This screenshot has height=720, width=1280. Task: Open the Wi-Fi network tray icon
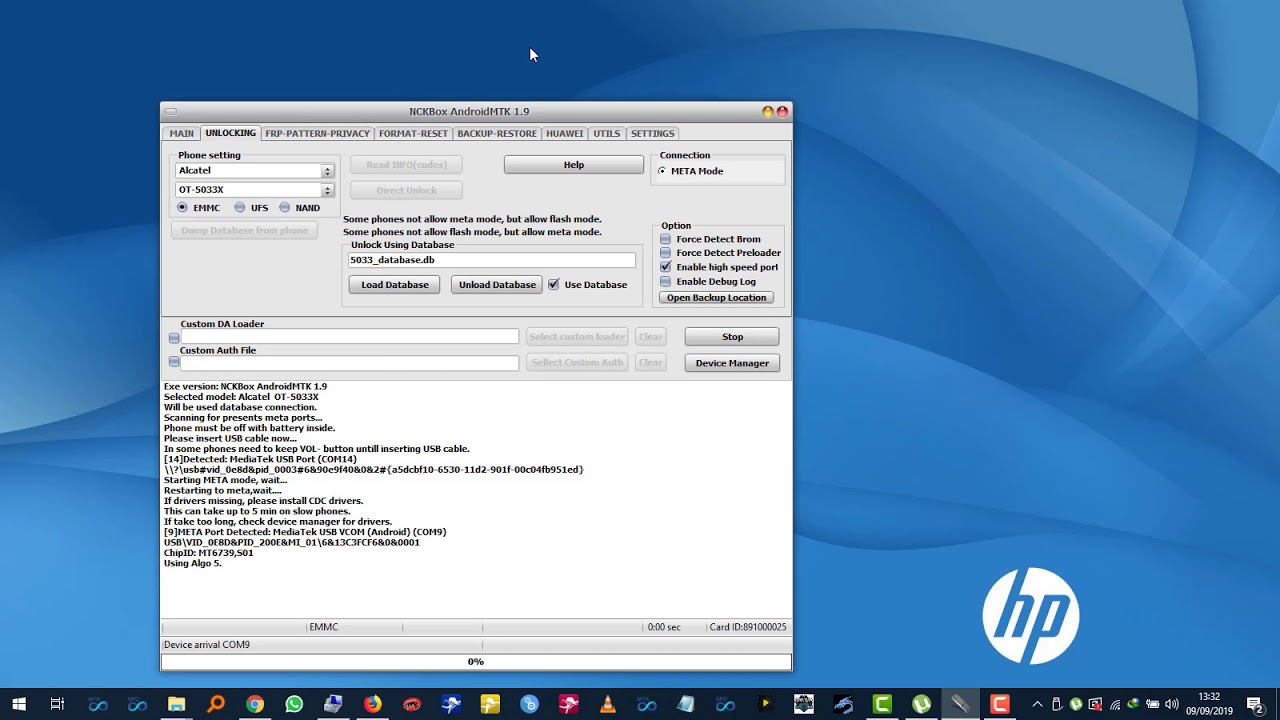[x=1115, y=704]
